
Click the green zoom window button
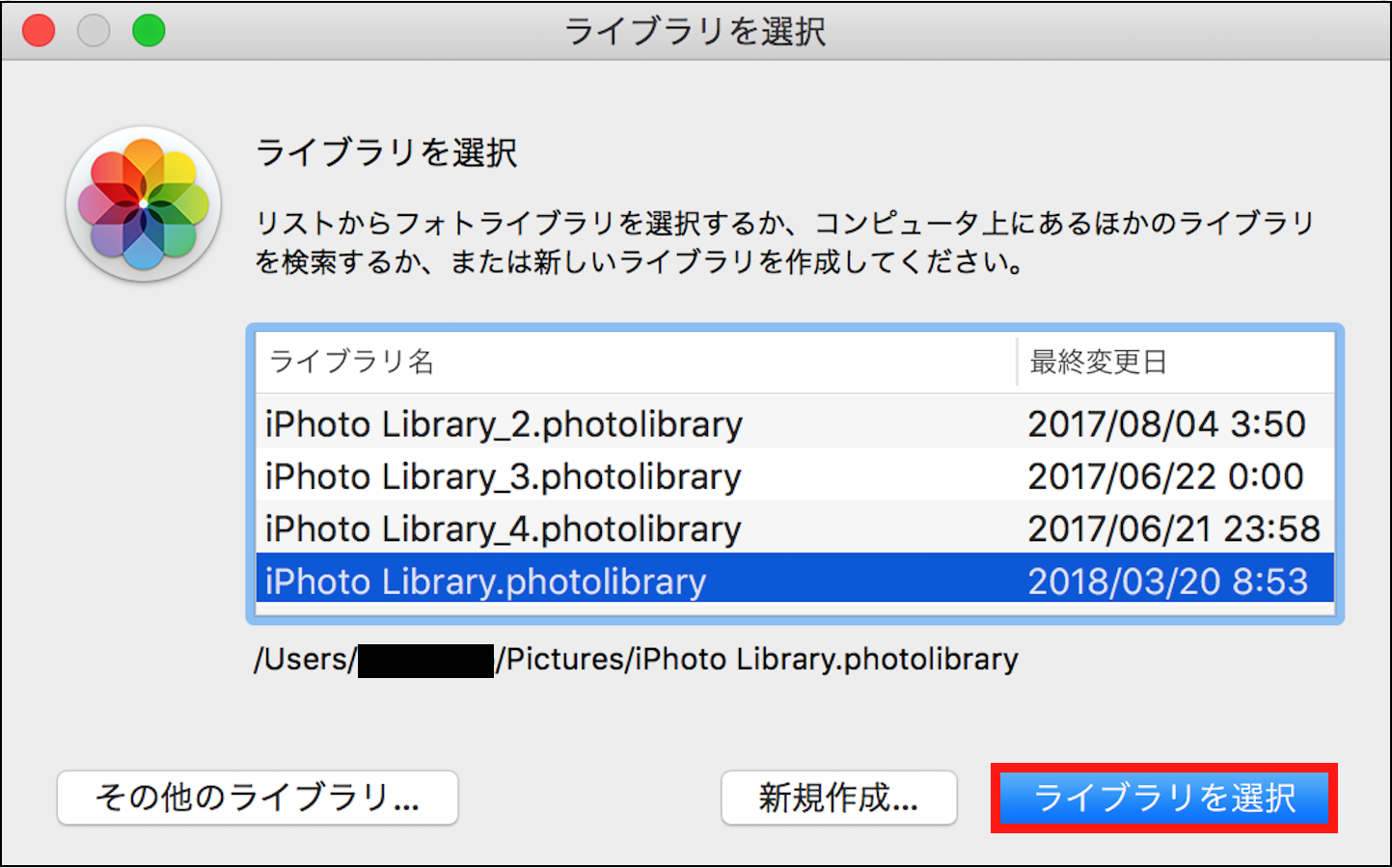click(x=149, y=31)
